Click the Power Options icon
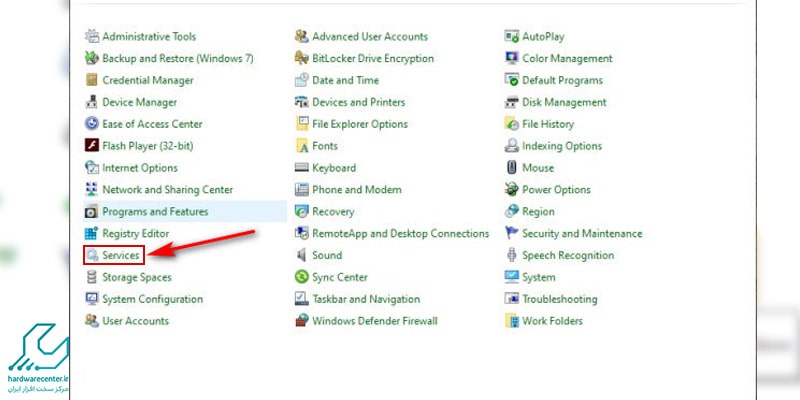This screenshot has height=400, width=800. 512,190
